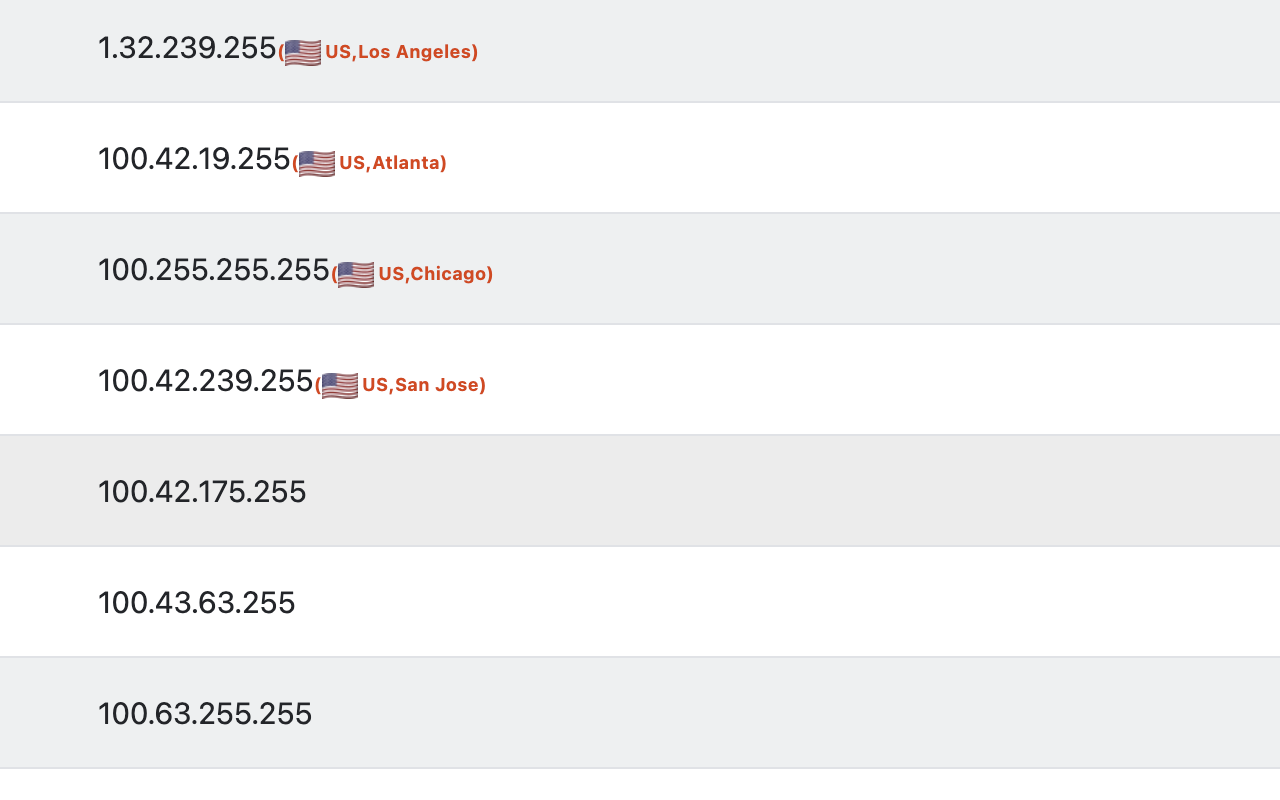
Task: Open the IP address 100.42.239.255
Action: coord(206,381)
